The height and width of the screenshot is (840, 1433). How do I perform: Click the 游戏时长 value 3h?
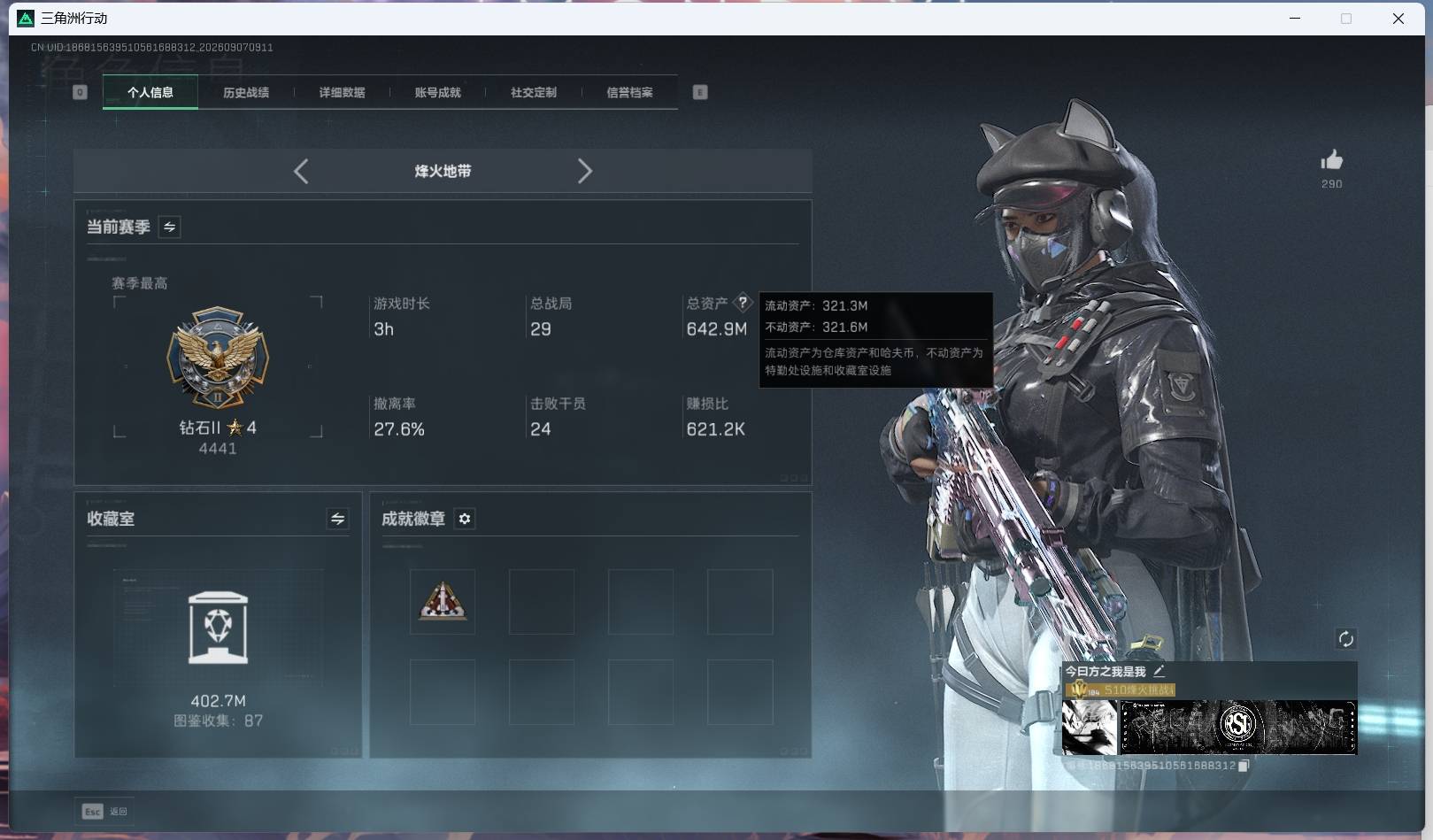point(384,329)
